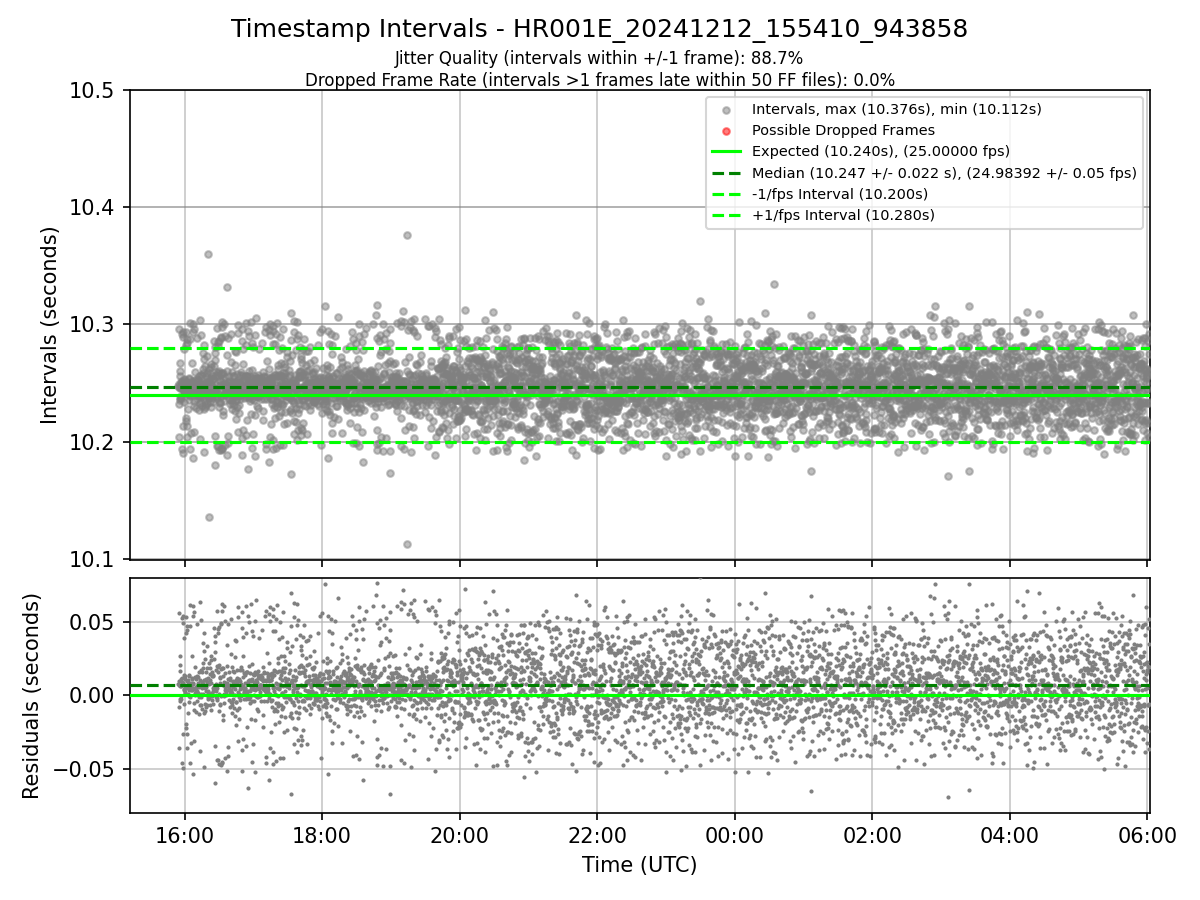
Task: Click the 'Intervals (seconds)' y-axis label
Action: tap(50, 325)
